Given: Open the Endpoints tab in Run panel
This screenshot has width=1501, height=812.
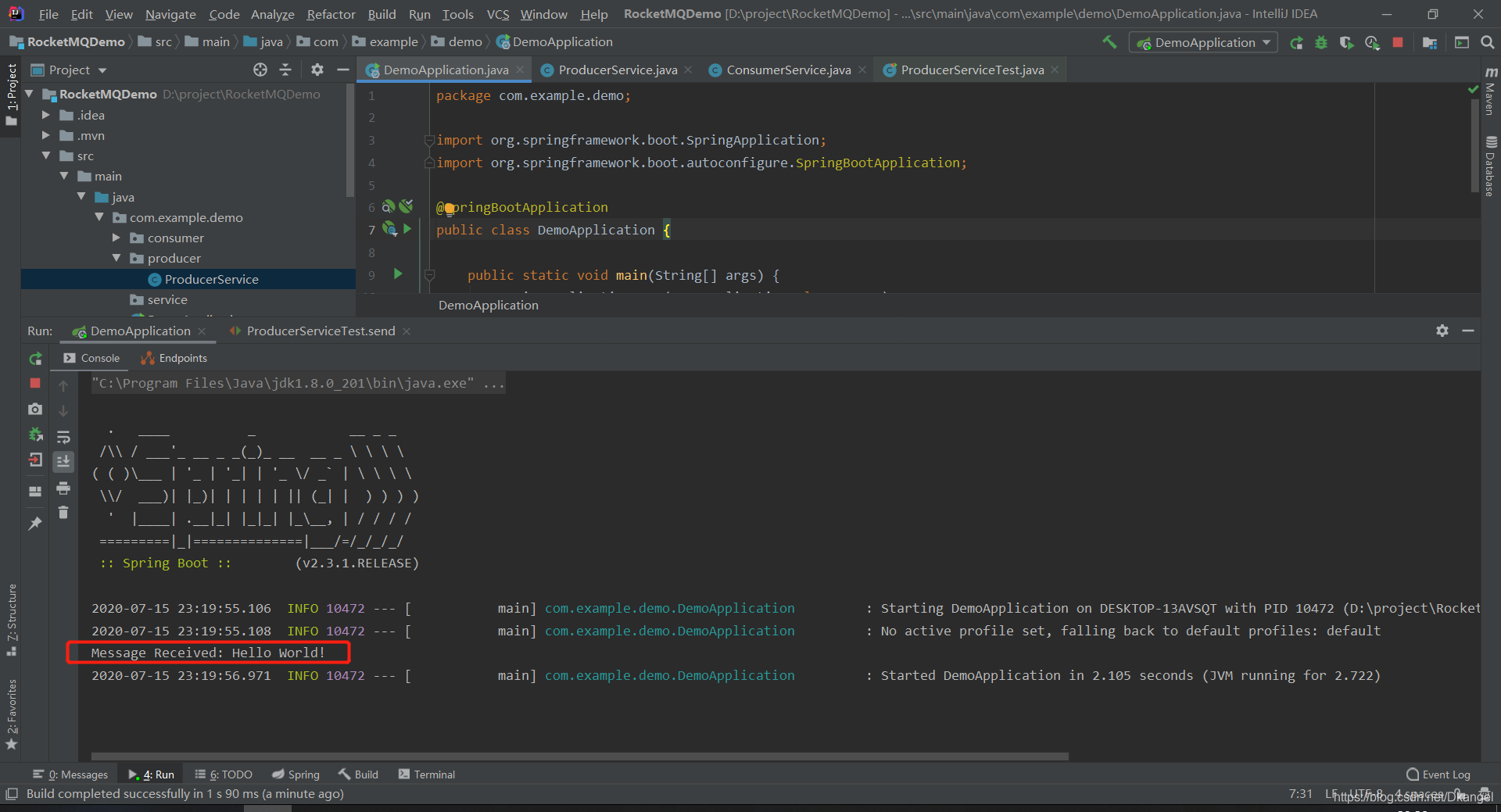Looking at the screenshot, I should [x=174, y=358].
